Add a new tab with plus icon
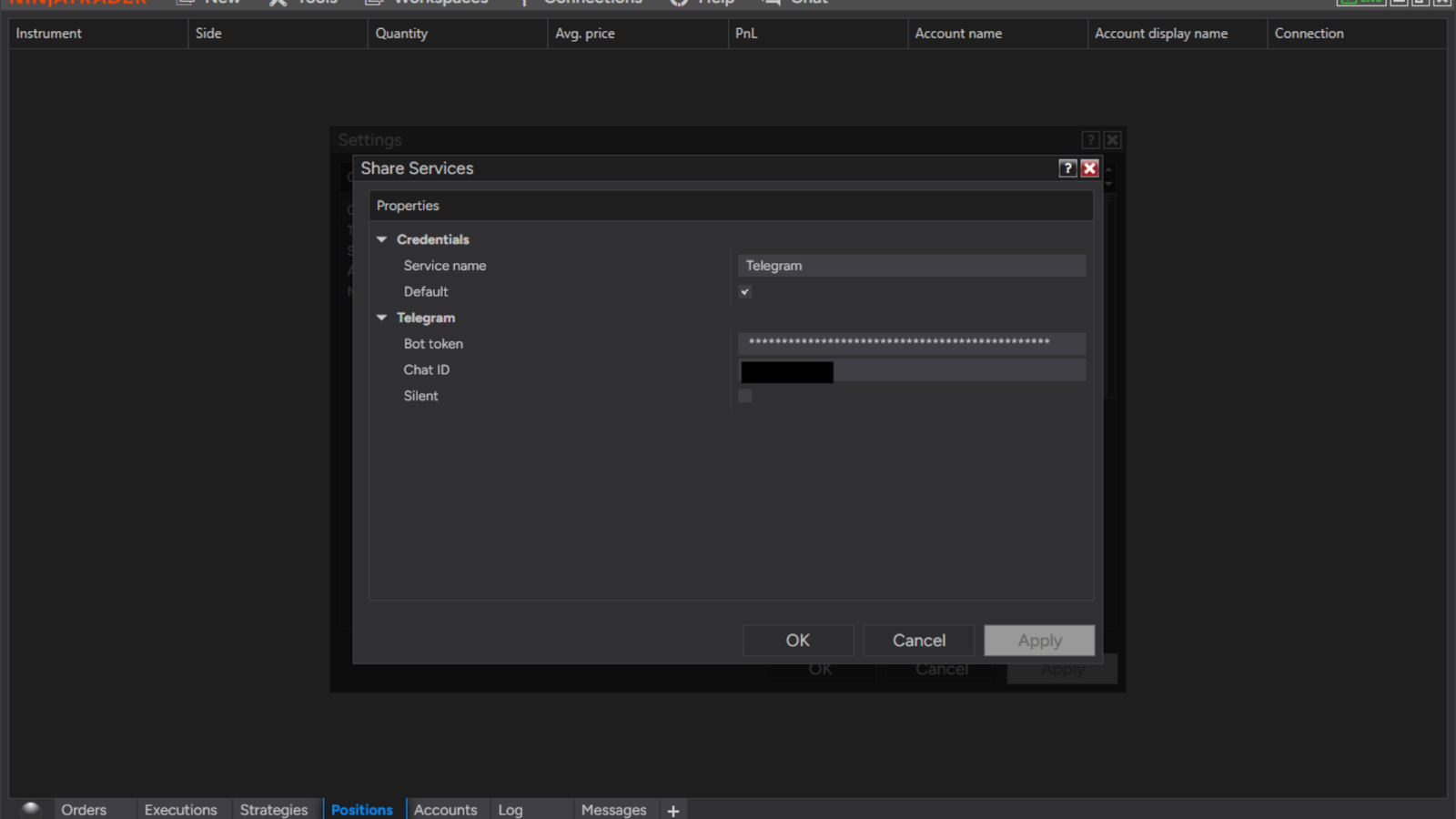The height and width of the screenshot is (819, 1456). pyautogui.click(x=673, y=810)
